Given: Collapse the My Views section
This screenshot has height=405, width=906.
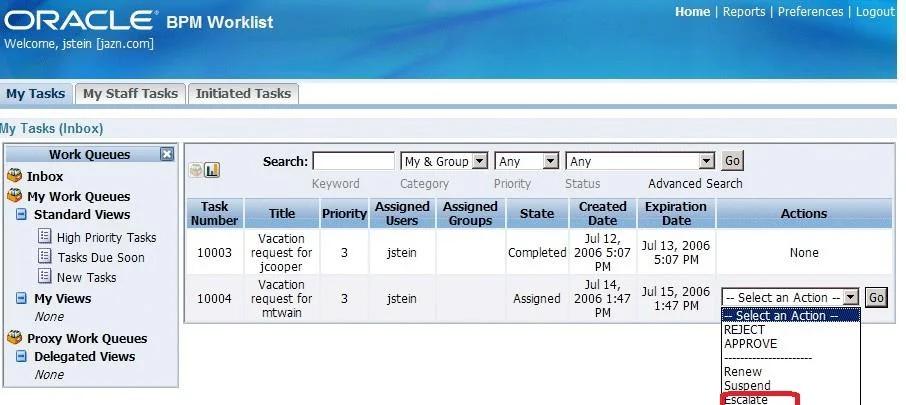Looking at the screenshot, I should 21,299.
